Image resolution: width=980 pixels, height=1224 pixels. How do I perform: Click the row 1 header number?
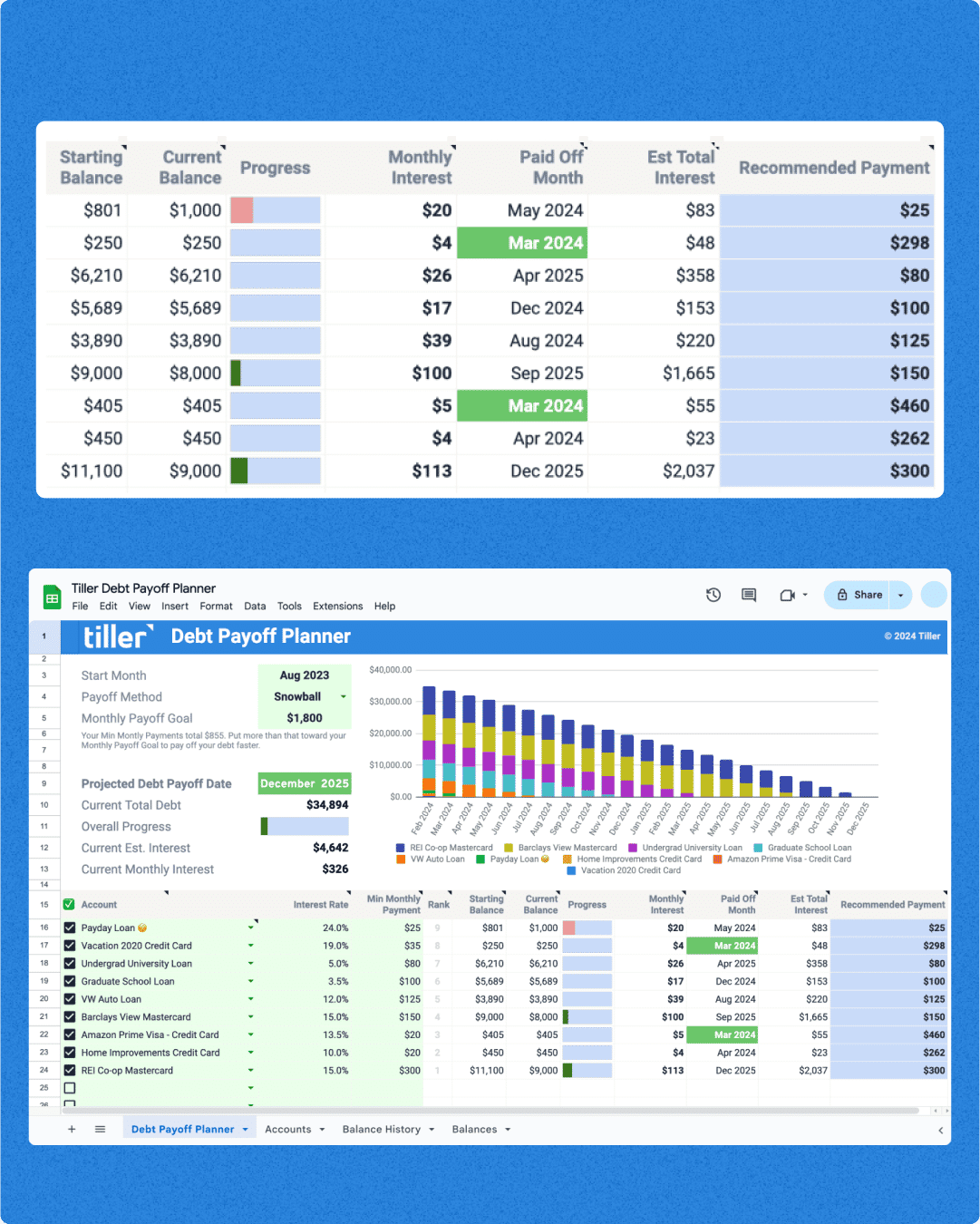pyautogui.click(x=44, y=636)
